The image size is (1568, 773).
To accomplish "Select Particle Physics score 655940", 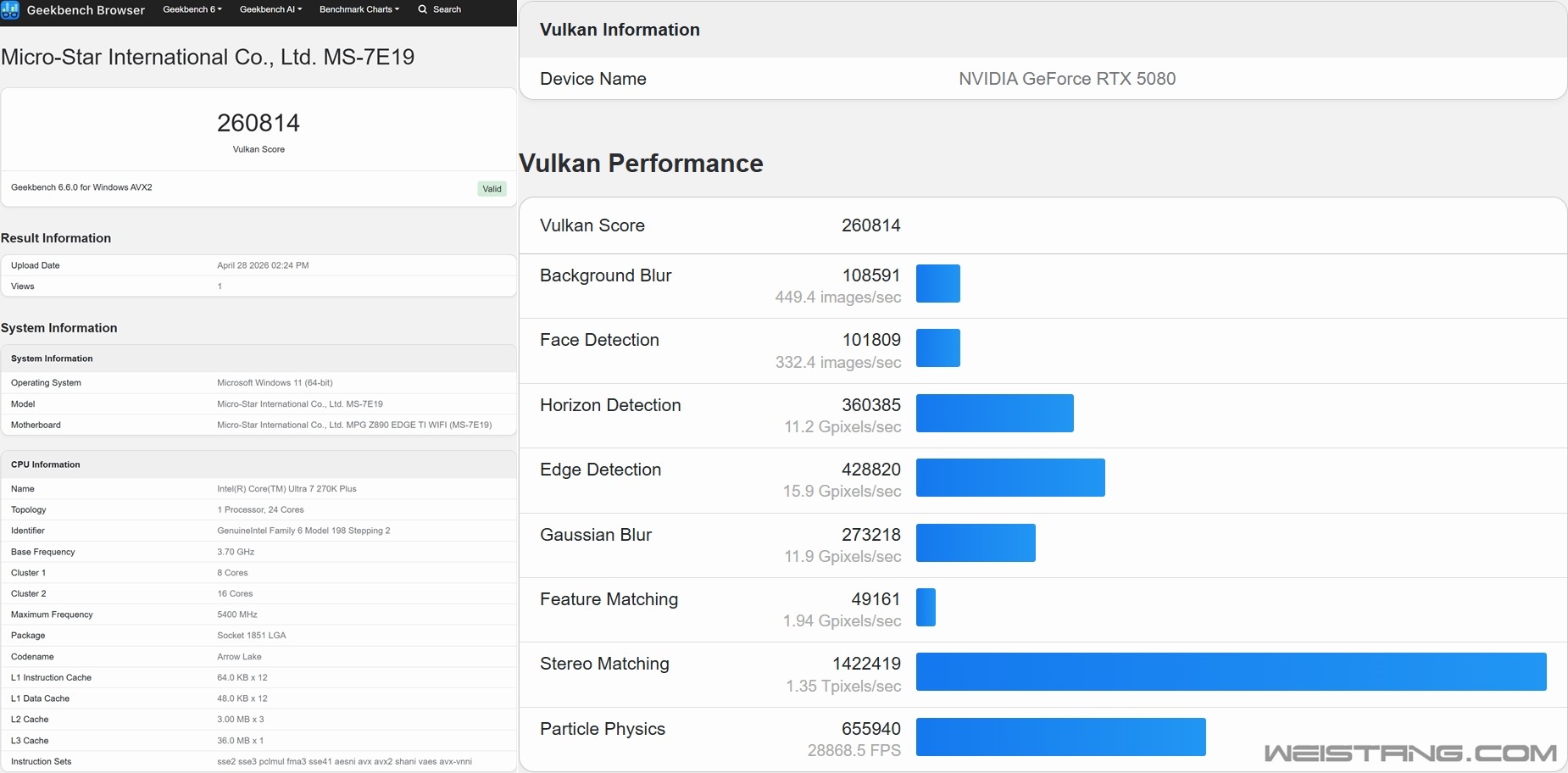I will coord(871,729).
